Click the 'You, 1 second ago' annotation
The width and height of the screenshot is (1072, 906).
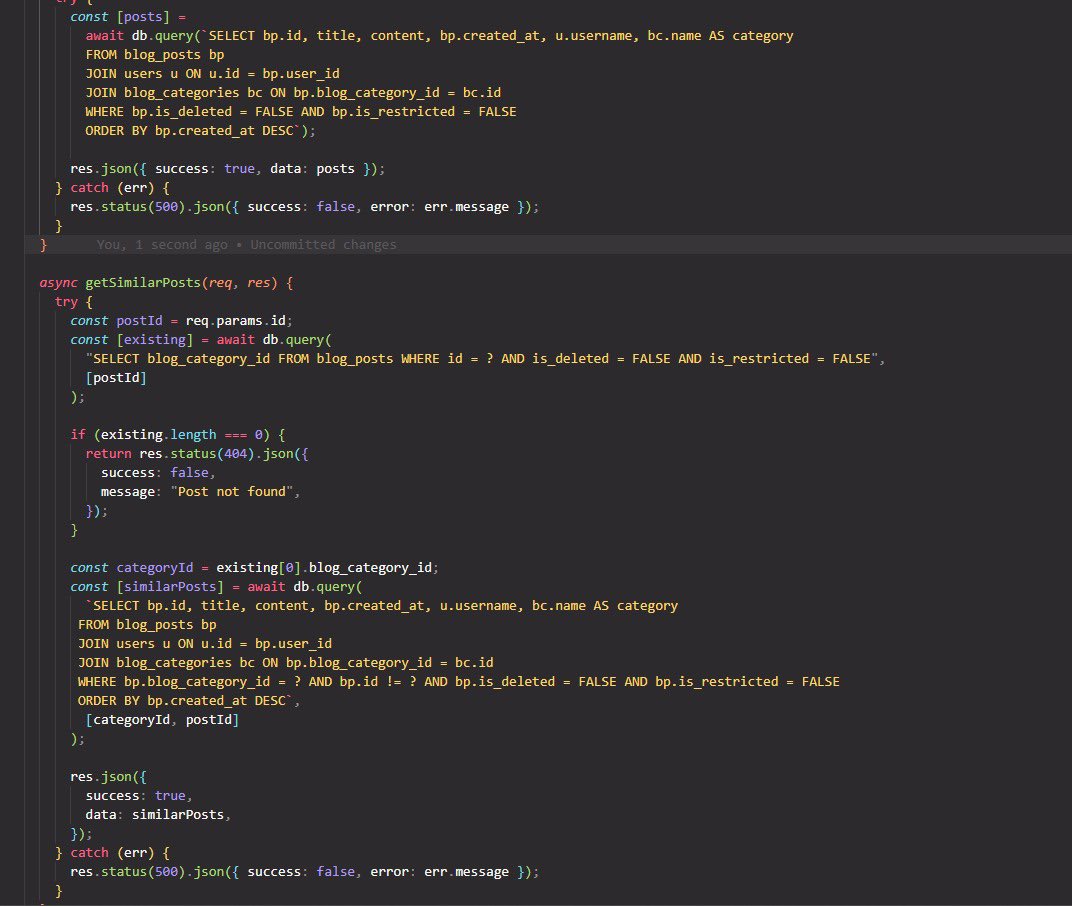pos(162,245)
